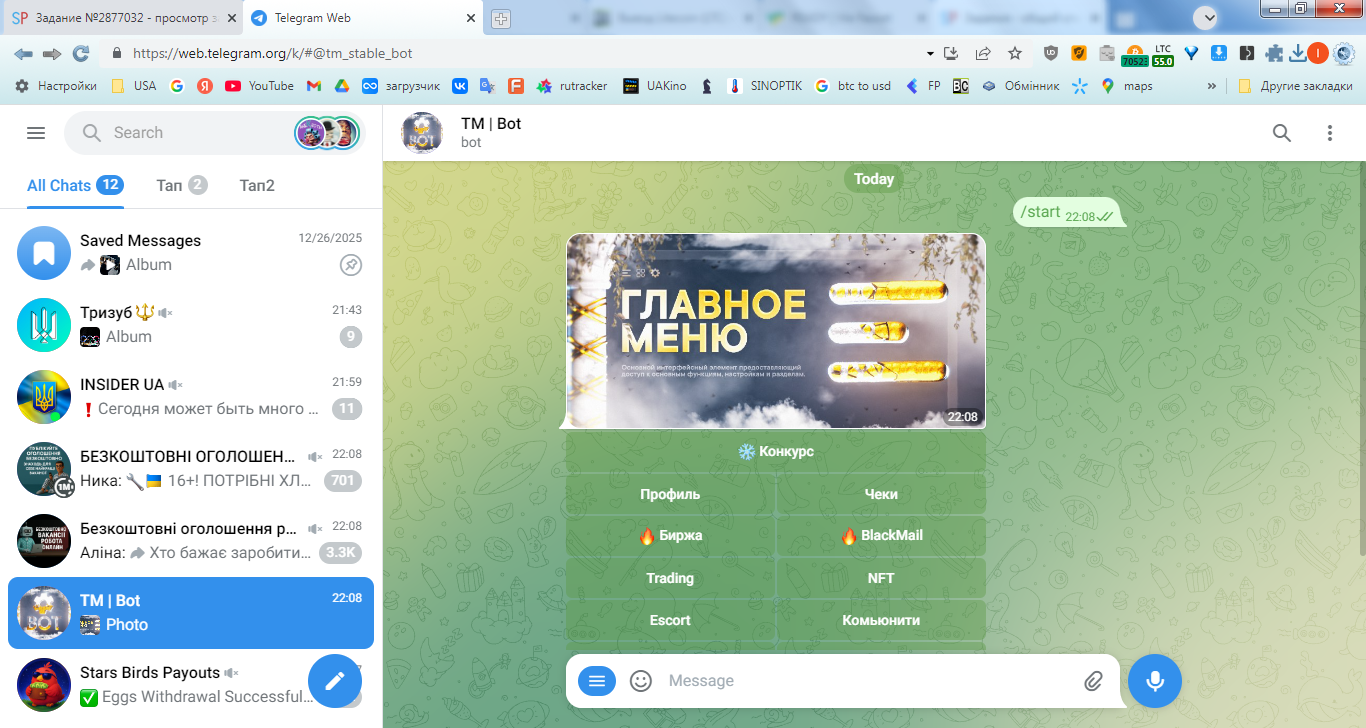Open the Google Translate bookmark icon

[488, 86]
